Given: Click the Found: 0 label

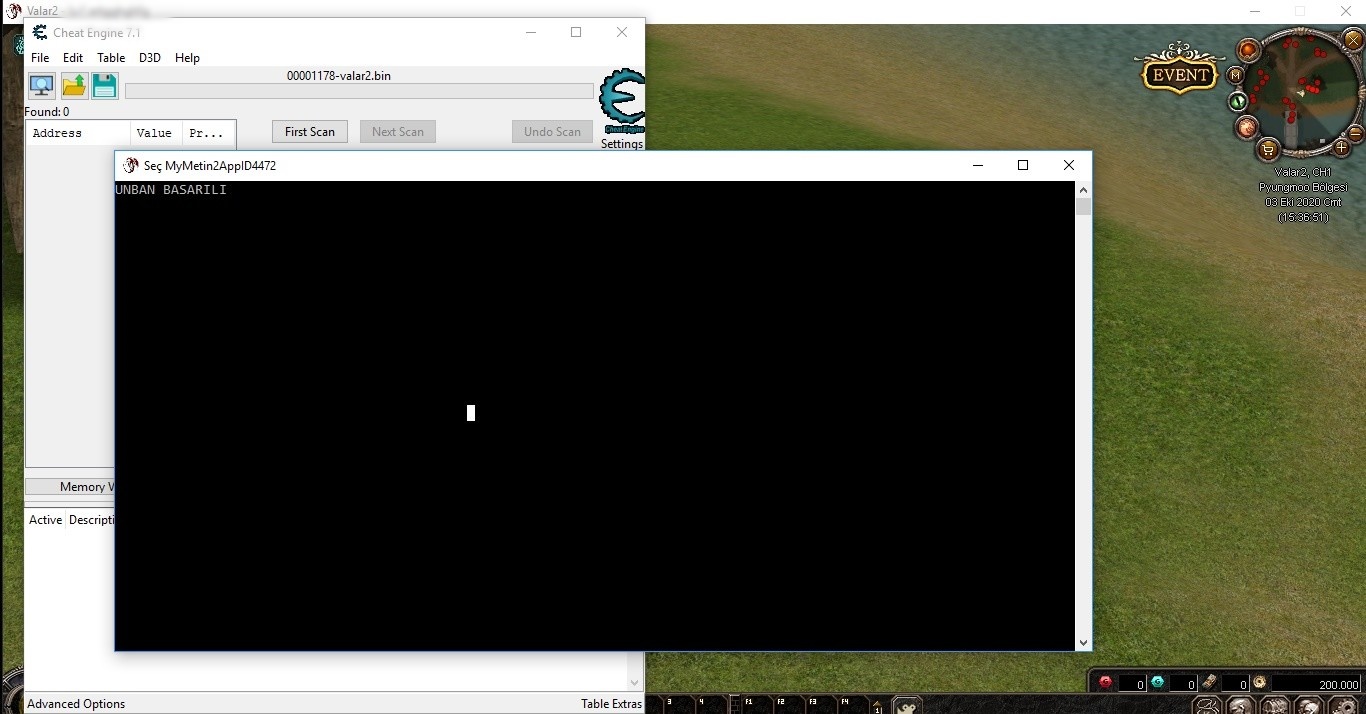Looking at the screenshot, I should pyautogui.click(x=47, y=112).
